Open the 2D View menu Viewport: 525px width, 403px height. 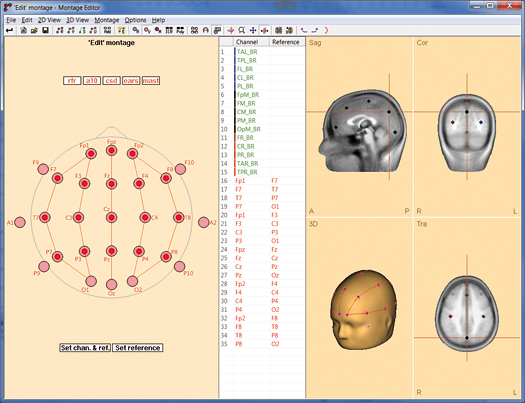[x=49, y=20]
